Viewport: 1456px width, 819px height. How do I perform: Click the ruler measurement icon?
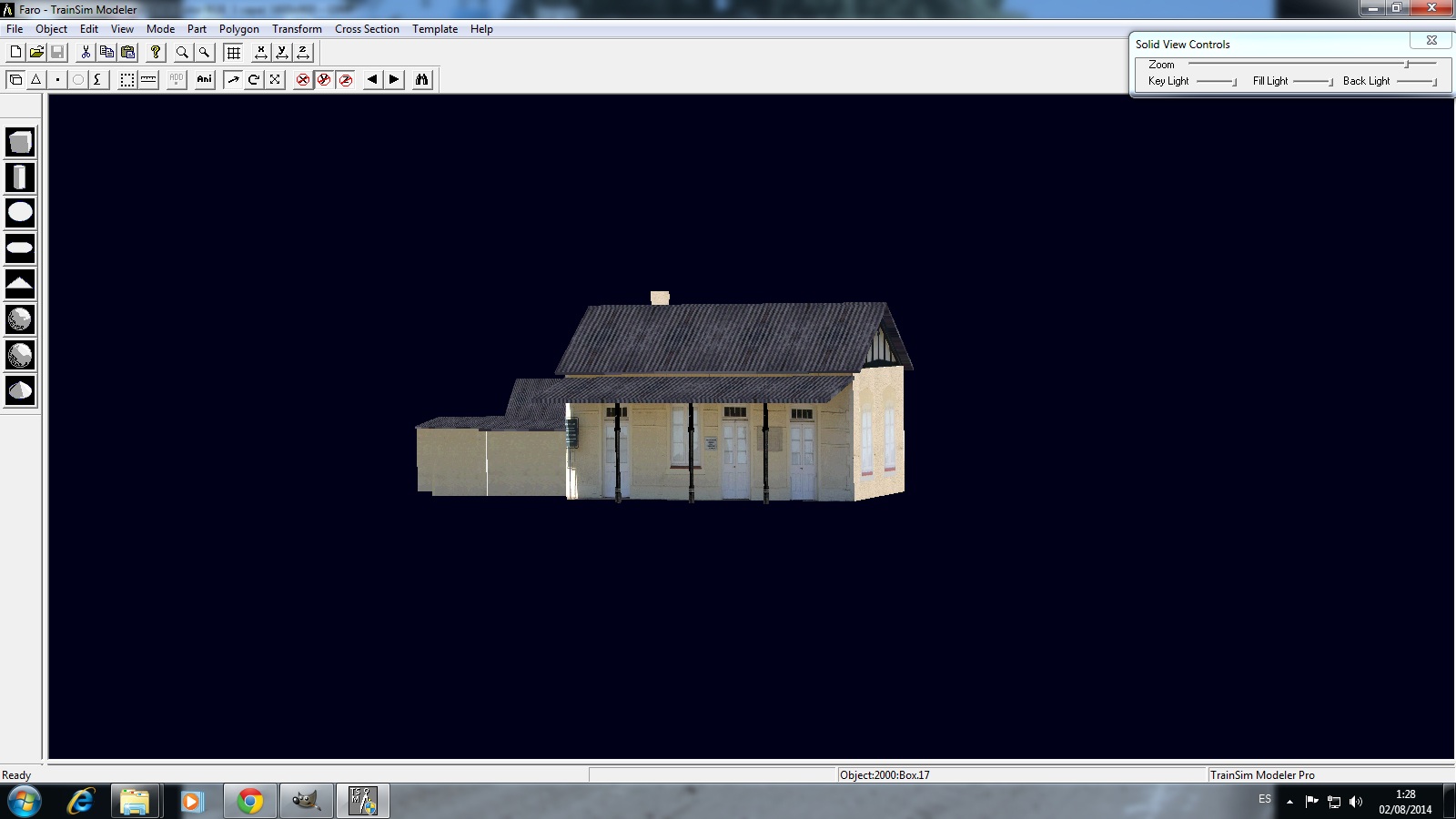coord(148,80)
